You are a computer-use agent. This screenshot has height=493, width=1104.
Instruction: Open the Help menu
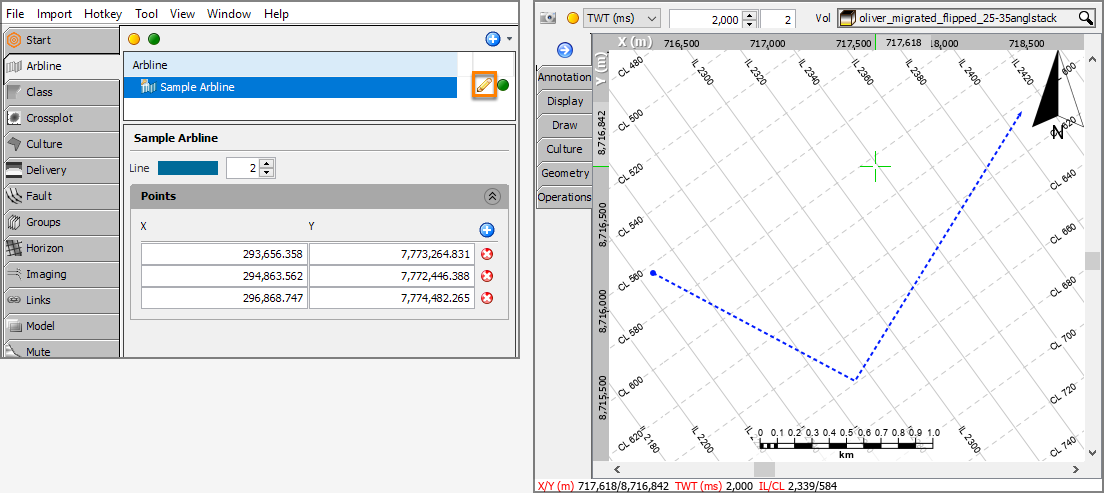[276, 13]
